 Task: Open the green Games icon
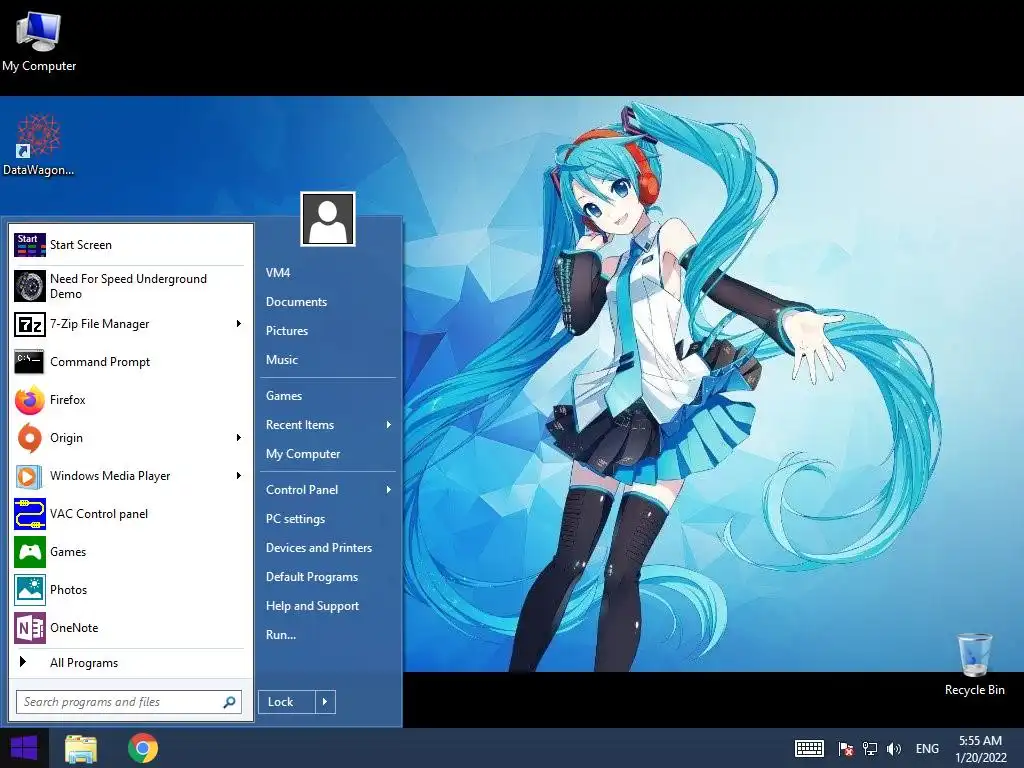pos(29,552)
